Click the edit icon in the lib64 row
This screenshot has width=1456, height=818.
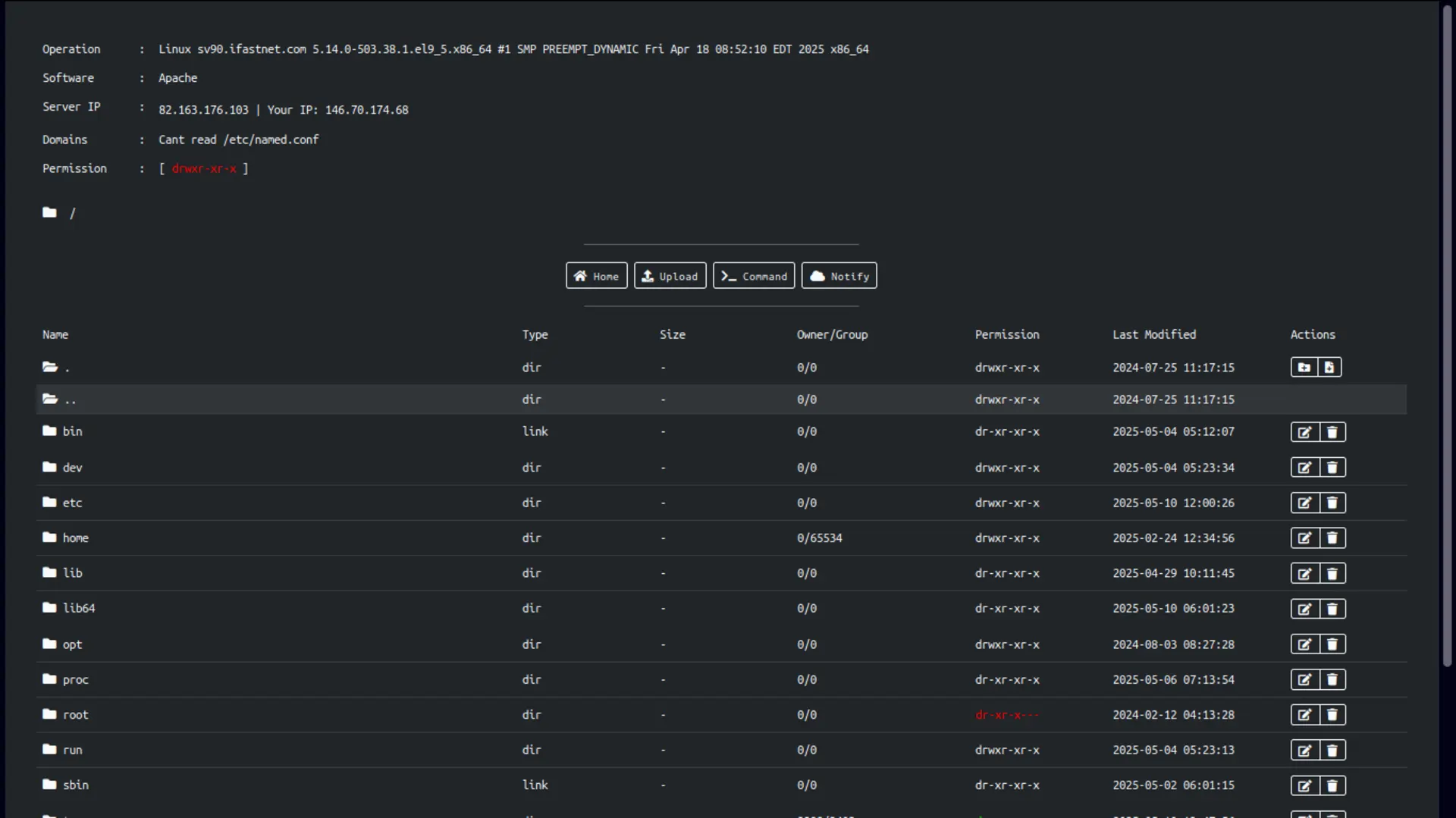click(x=1305, y=609)
